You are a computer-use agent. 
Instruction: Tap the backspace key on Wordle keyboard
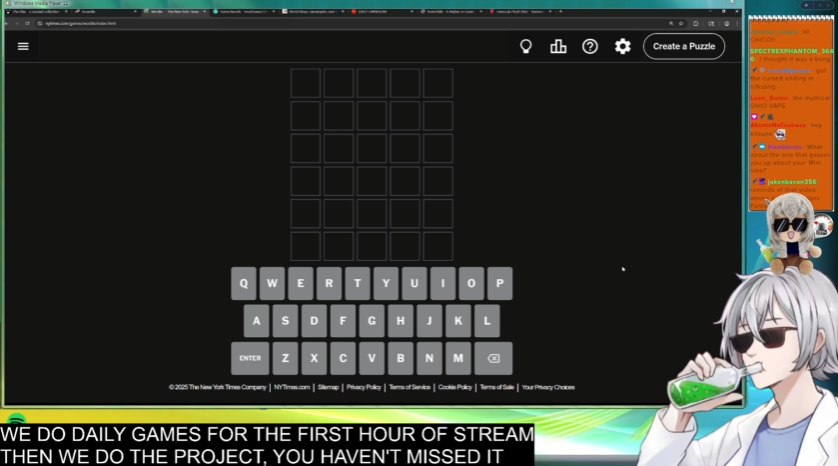coord(493,358)
